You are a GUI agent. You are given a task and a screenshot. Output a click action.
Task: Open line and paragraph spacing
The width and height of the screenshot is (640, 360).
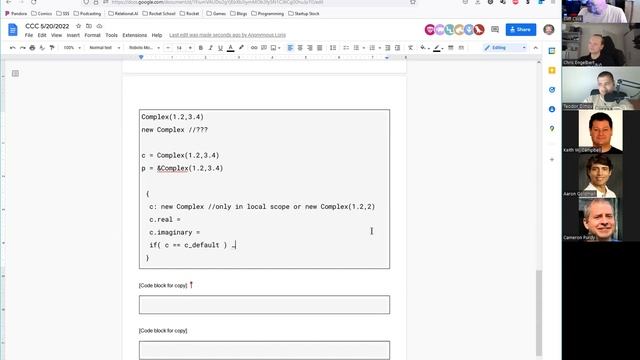[x=333, y=48]
